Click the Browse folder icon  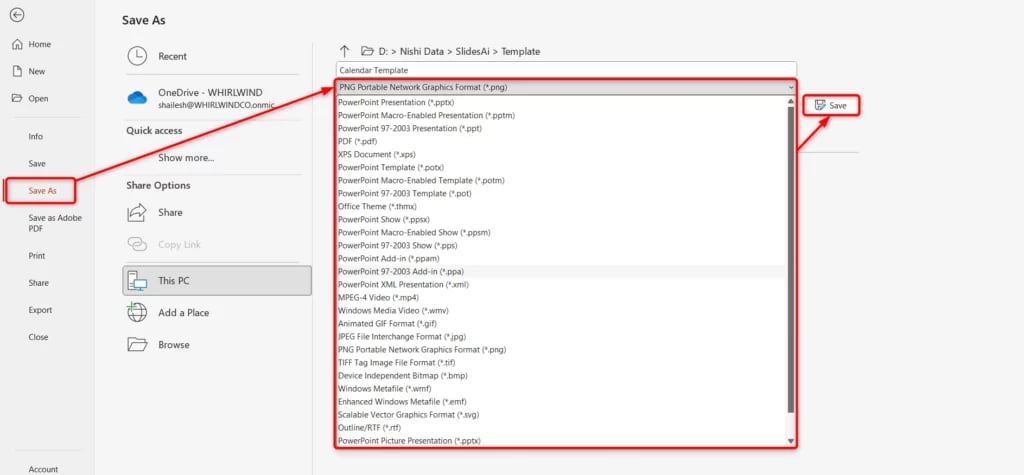click(x=137, y=345)
